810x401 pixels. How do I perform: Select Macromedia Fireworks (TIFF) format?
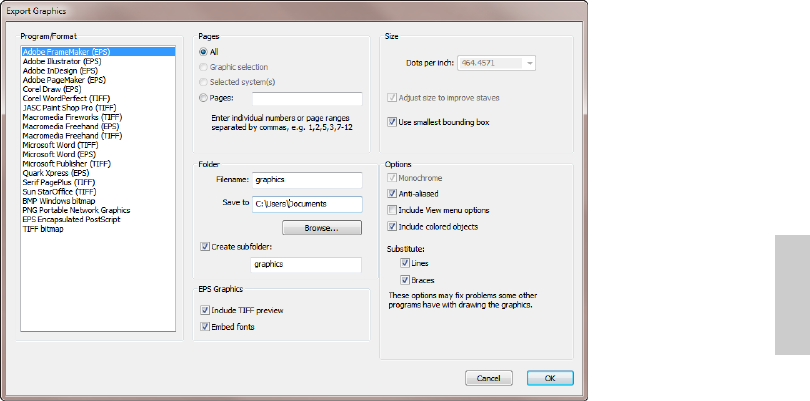(x=98, y=117)
